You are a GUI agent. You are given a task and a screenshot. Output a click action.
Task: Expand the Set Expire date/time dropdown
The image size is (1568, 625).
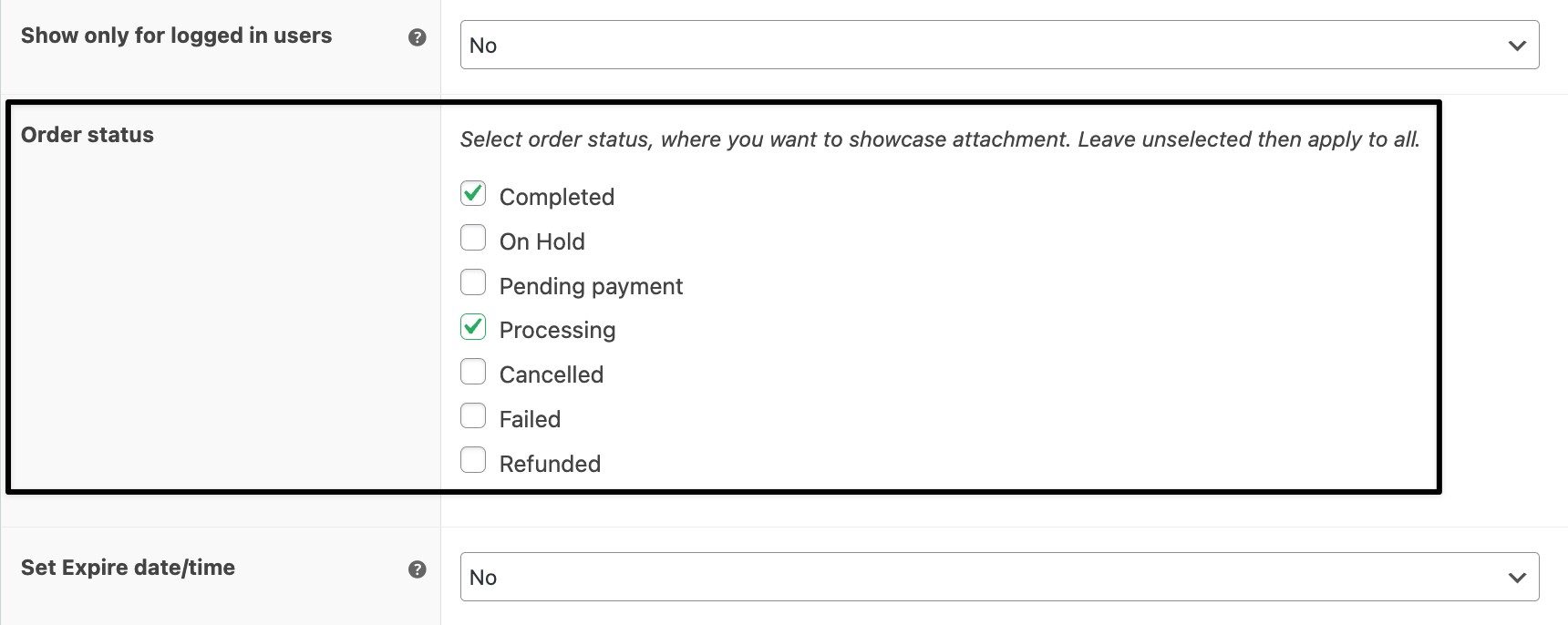click(998, 576)
